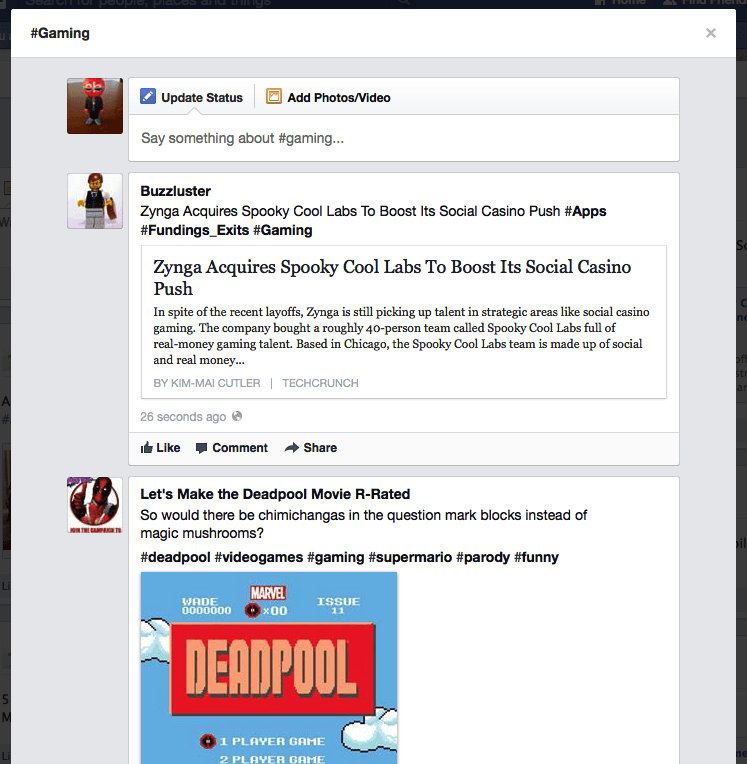Click the 'BY KIM-MAI CUTLER' byline
Viewport: 747px width, 764px height.
coord(207,383)
